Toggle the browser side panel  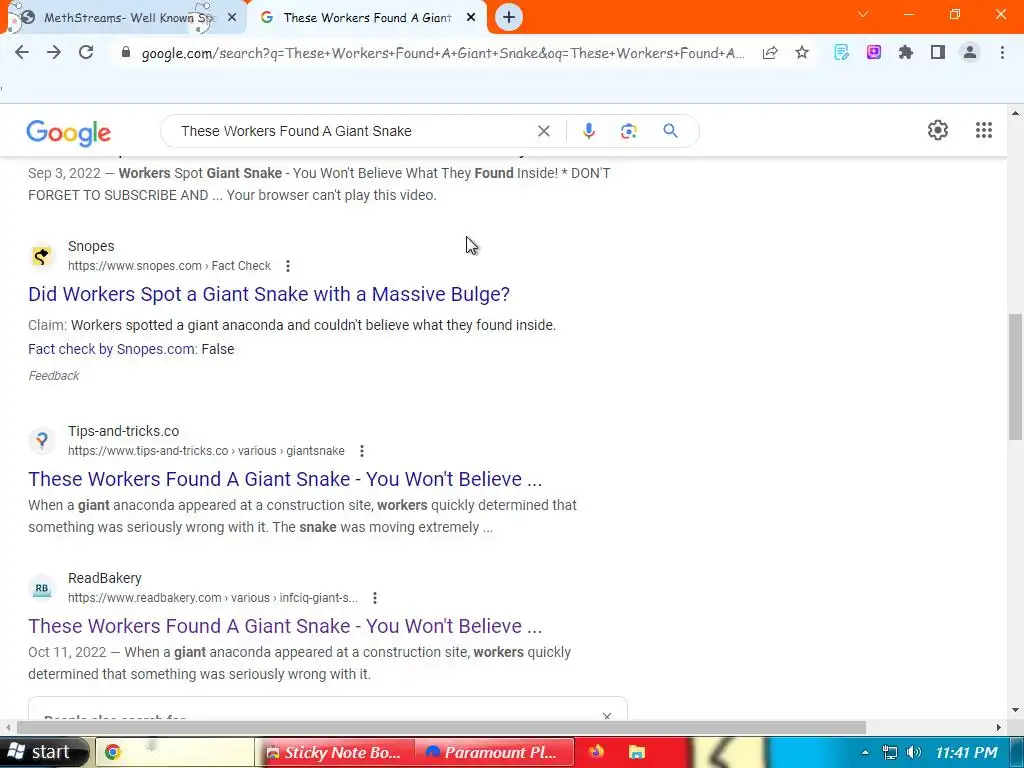938,52
